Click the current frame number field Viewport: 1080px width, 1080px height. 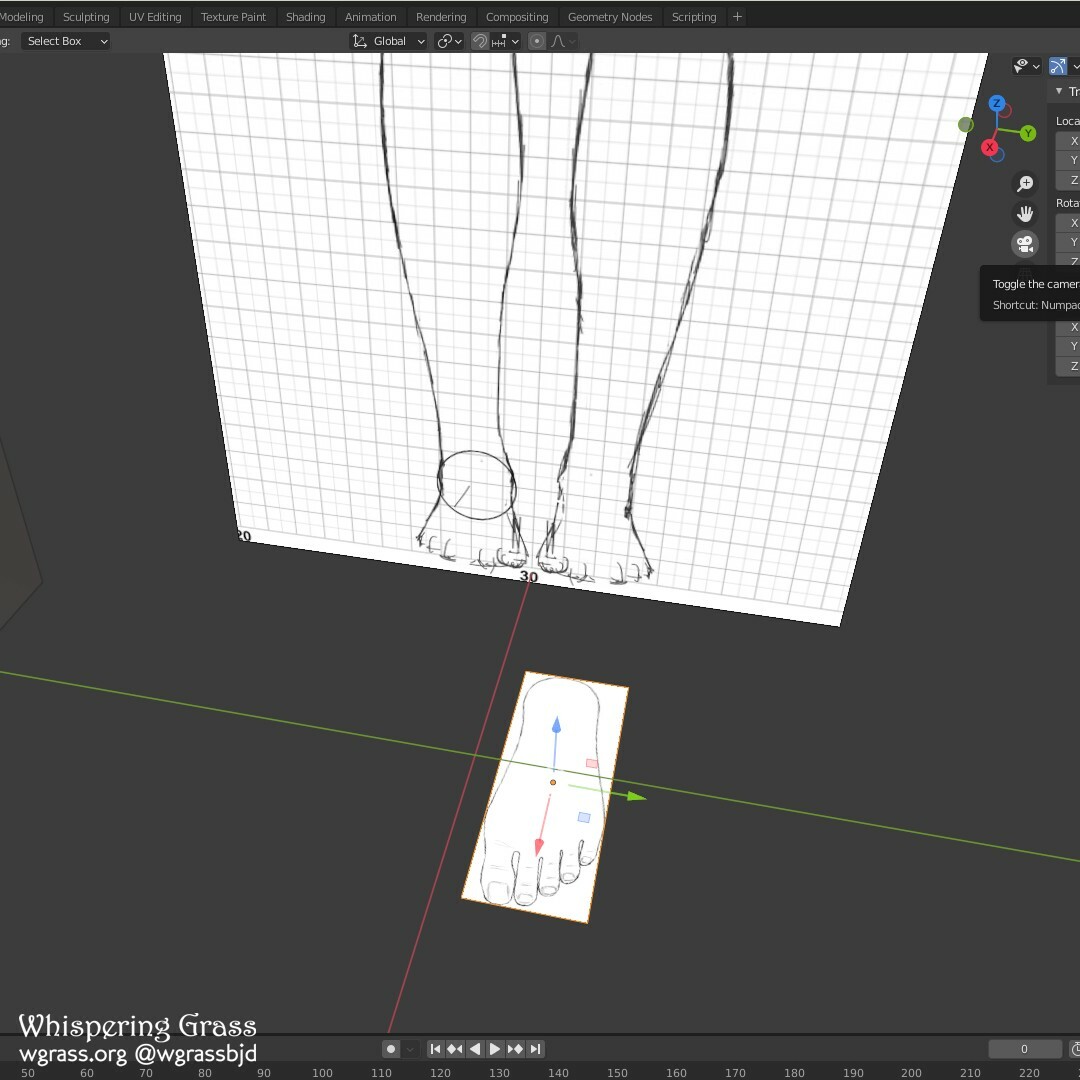point(1024,1049)
